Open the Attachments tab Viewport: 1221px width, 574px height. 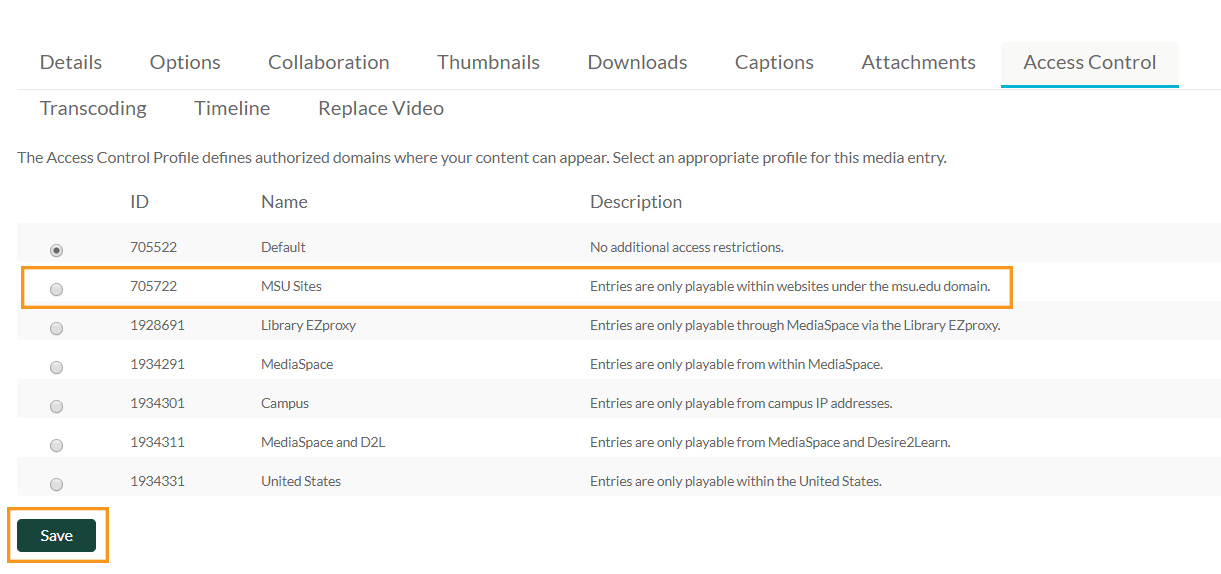click(918, 62)
